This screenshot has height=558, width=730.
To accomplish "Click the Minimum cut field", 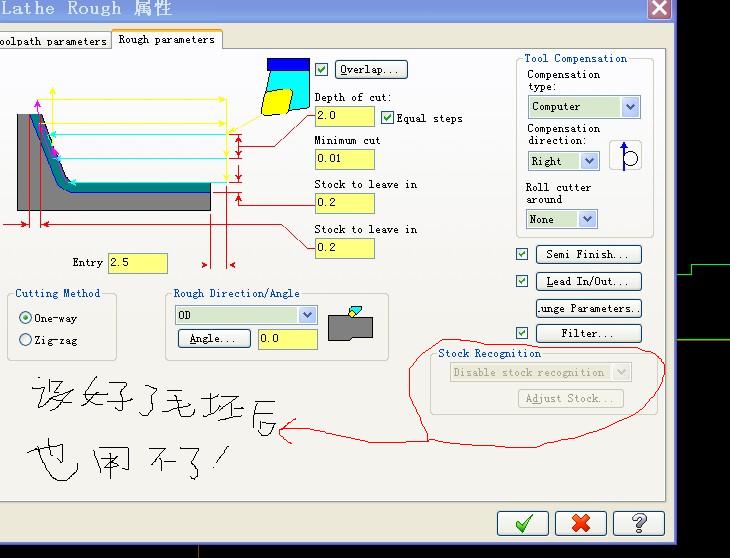I will 345,159.
